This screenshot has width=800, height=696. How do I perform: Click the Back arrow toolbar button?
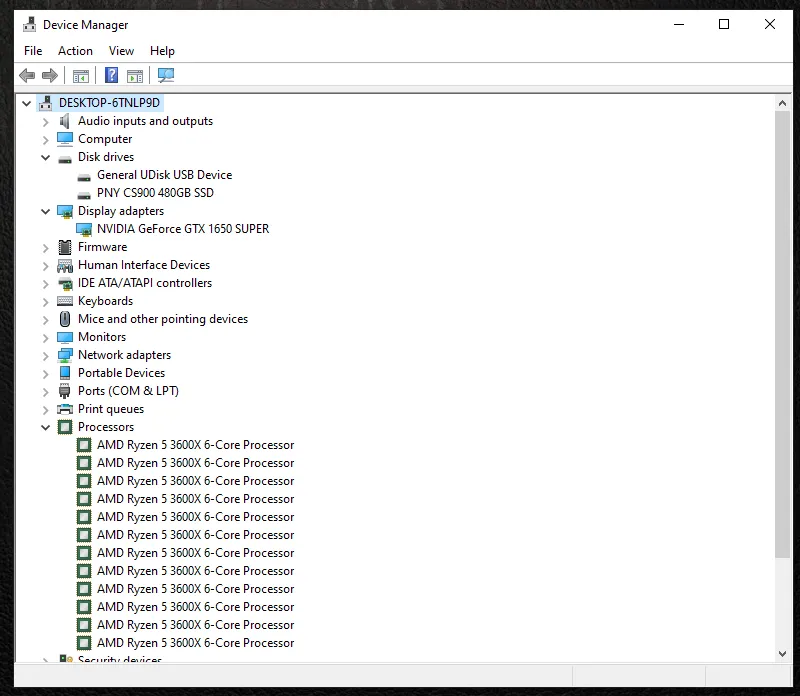click(27, 75)
